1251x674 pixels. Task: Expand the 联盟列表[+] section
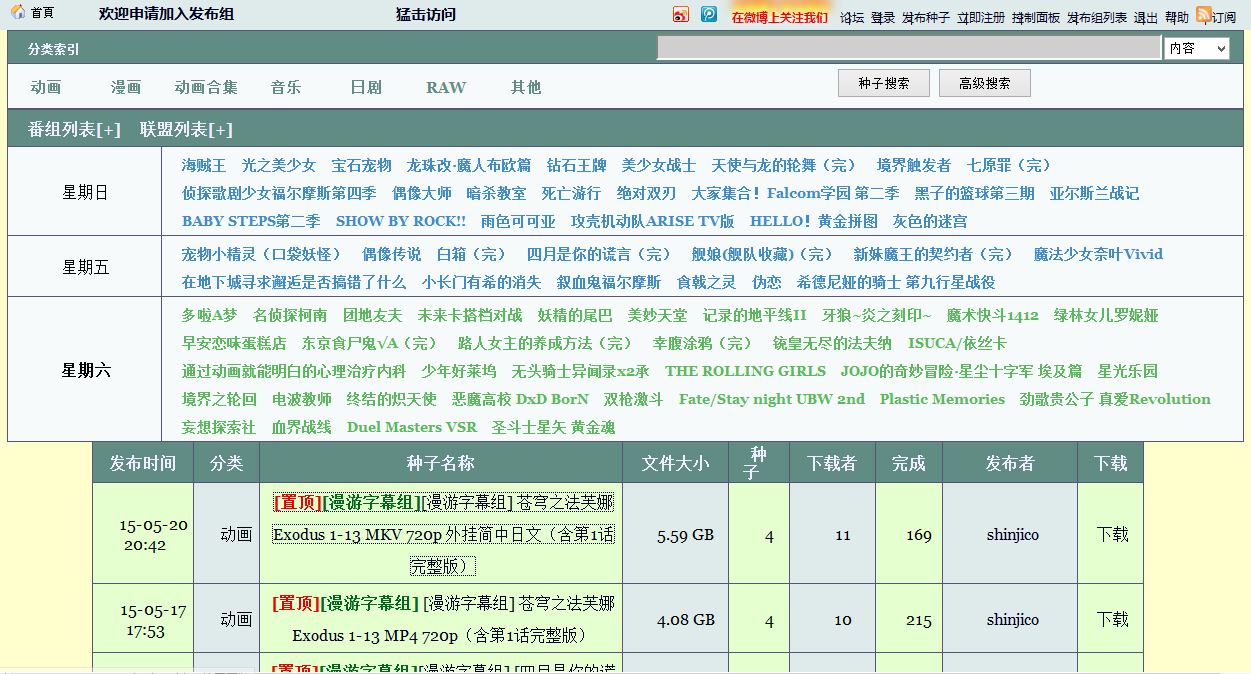point(186,130)
